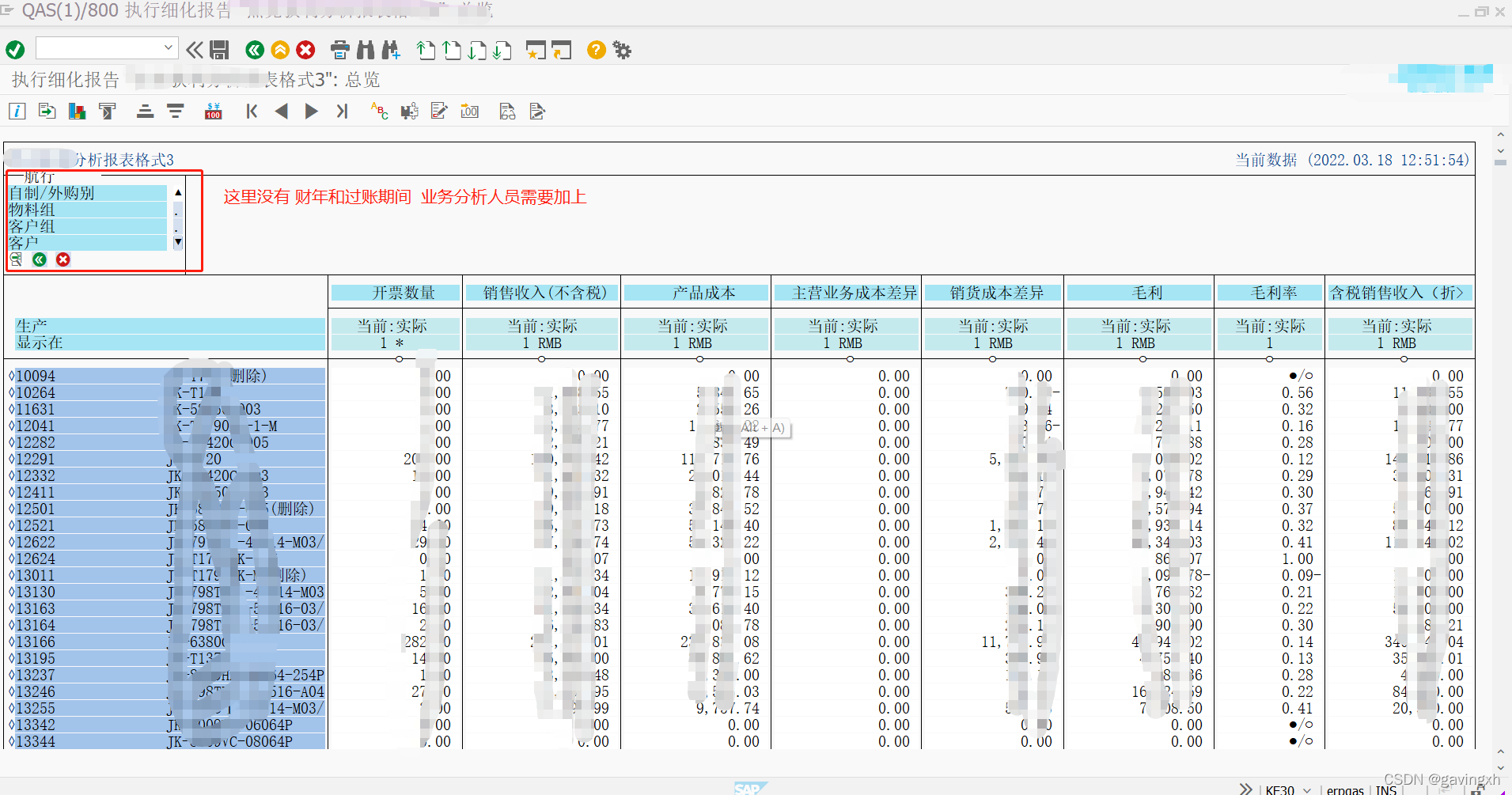
Task: Click the 毛利 column header
Action: click(1139, 293)
